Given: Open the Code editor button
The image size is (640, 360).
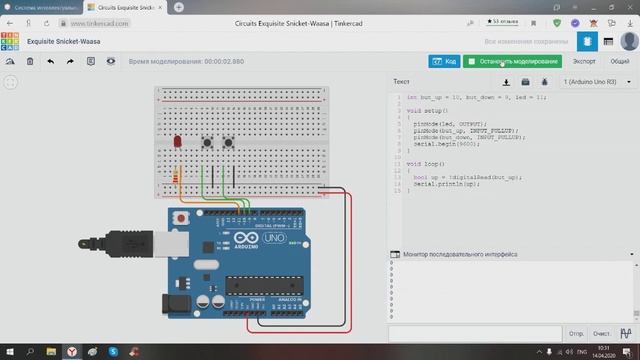Looking at the screenshot, I should click(444, 61).
